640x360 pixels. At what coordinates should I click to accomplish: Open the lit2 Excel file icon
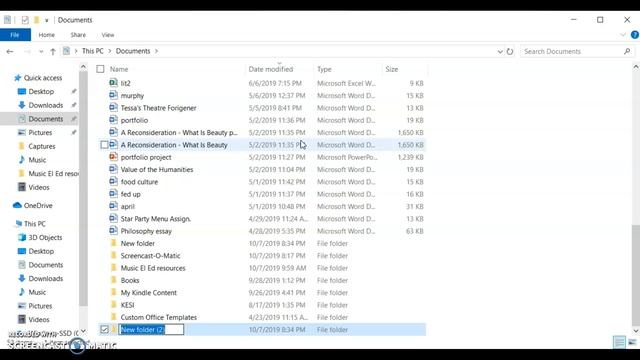coord(113,83)
